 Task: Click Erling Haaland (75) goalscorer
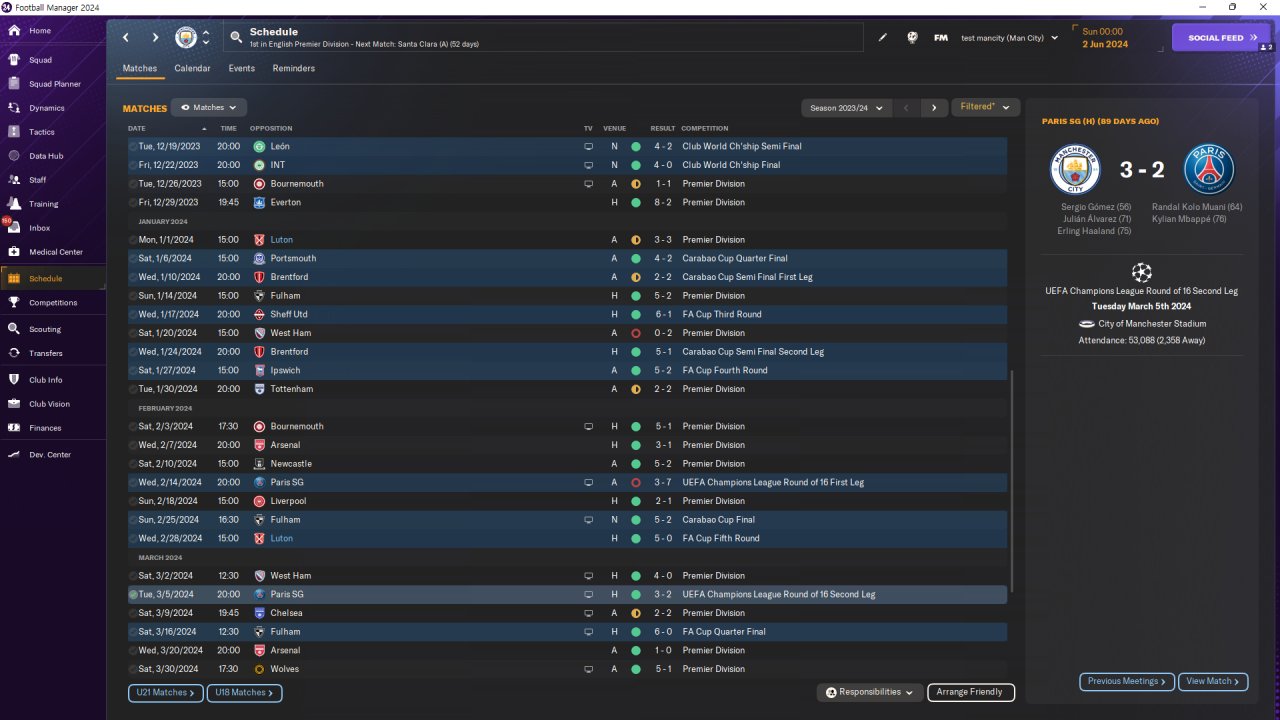point(1094,231)
